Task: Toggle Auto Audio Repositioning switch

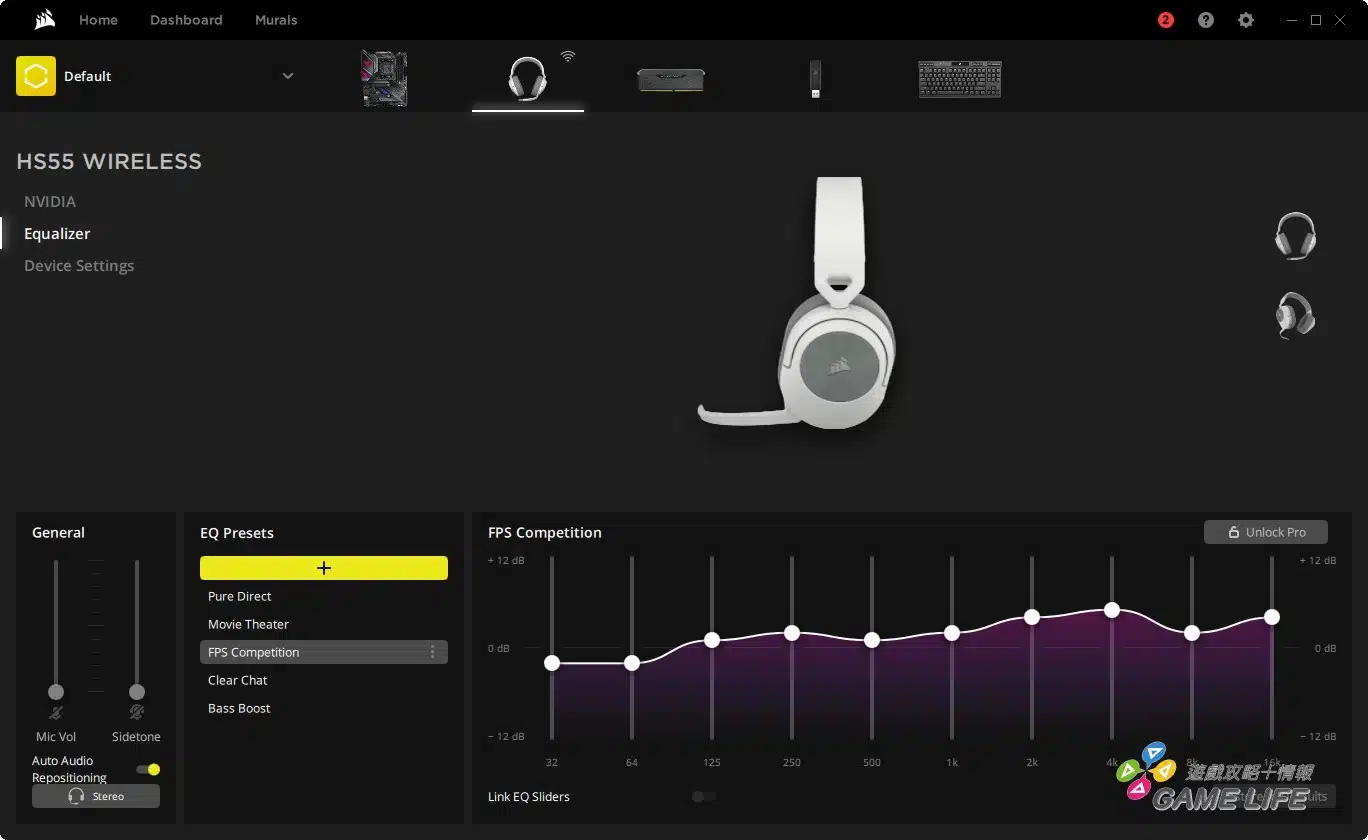Action: (148, 769)
